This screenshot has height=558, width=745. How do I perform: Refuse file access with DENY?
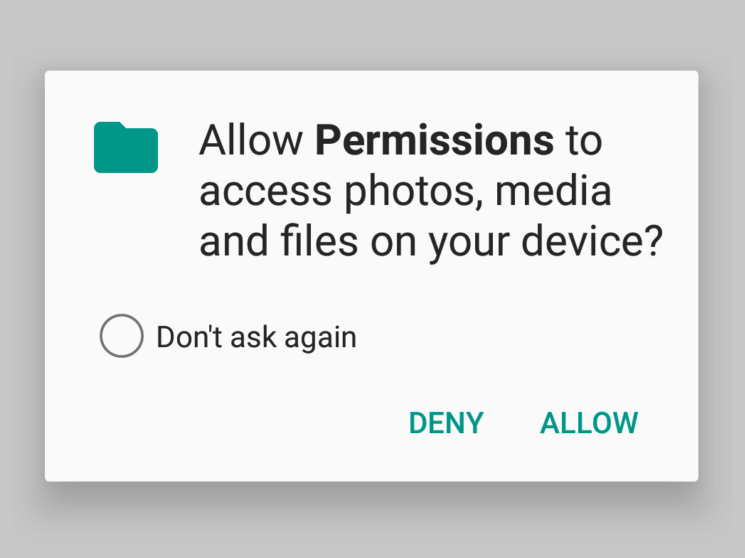click(x=446, y=423)
